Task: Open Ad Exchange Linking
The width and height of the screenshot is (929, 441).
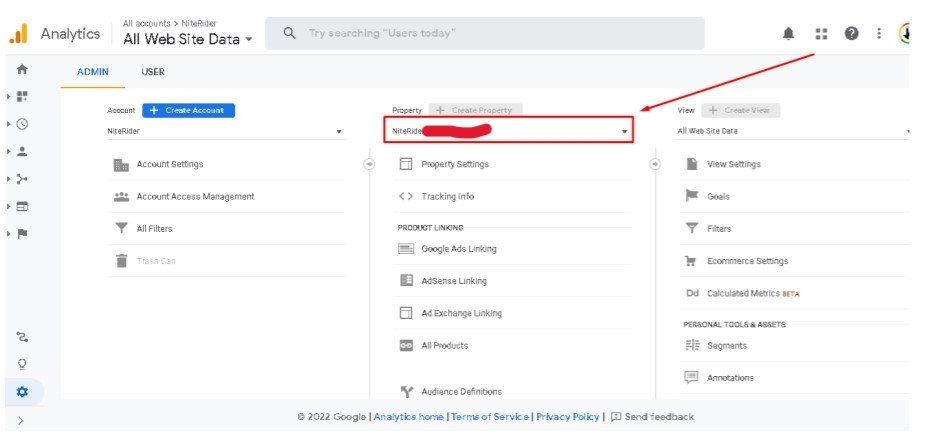Action: click(x=462, y=313)
